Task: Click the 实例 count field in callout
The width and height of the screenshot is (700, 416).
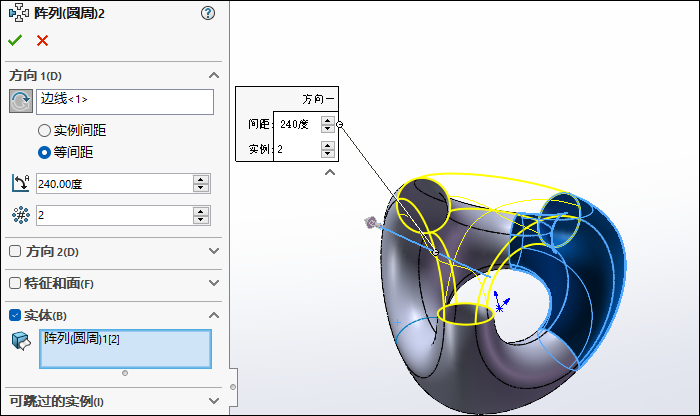Action: point(297,149)
